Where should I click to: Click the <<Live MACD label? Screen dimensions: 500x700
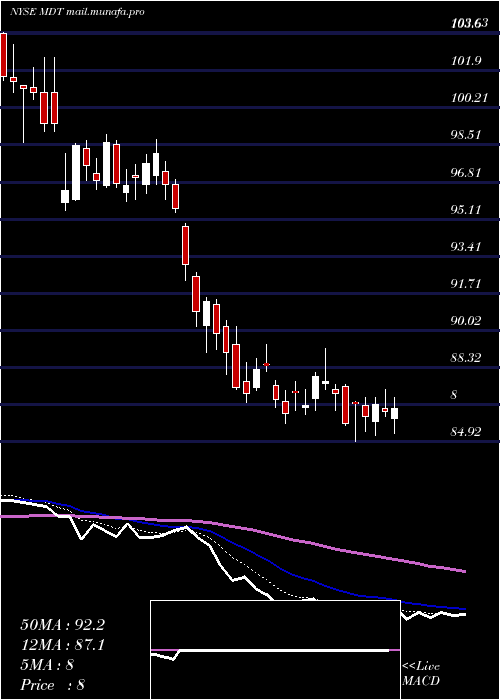point(421,674)
